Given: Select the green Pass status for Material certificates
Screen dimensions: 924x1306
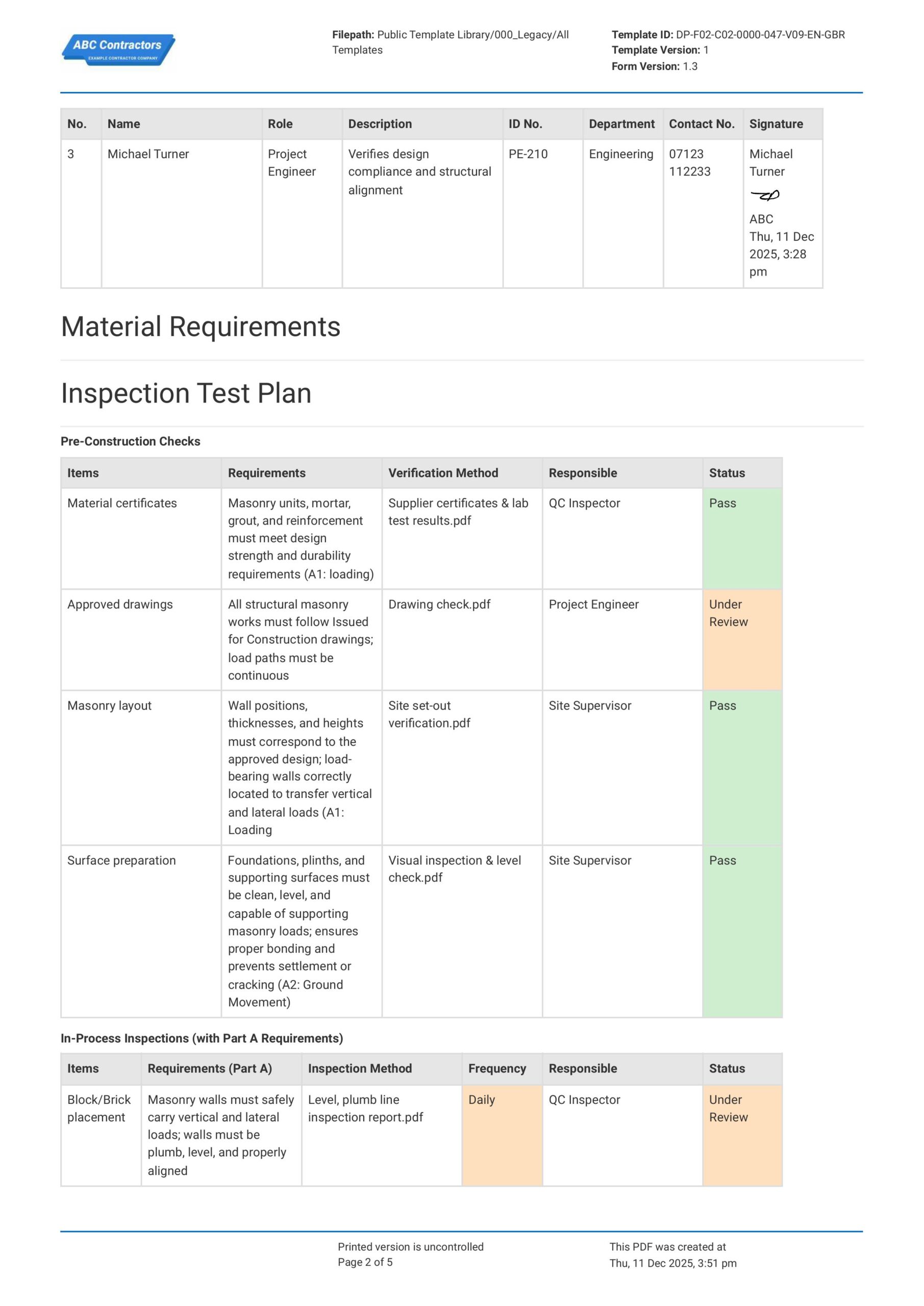Looking at the screenshot, I should (x=742, y=538).
